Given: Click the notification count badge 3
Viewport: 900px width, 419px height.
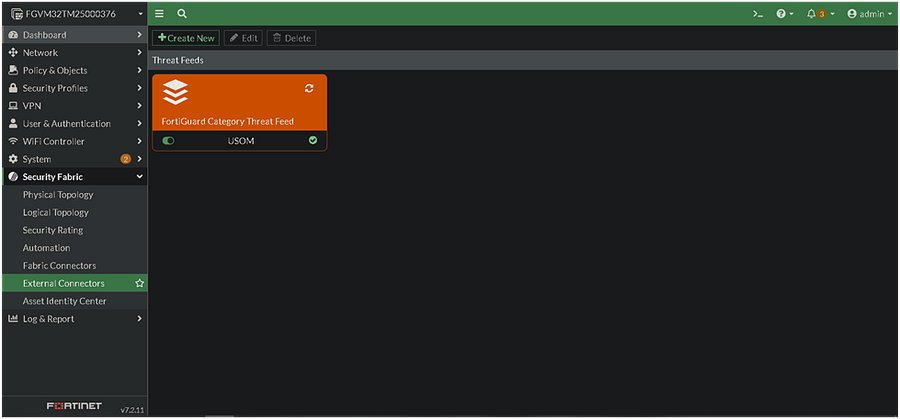Looking at the screenshot, I should pos(821,14).
